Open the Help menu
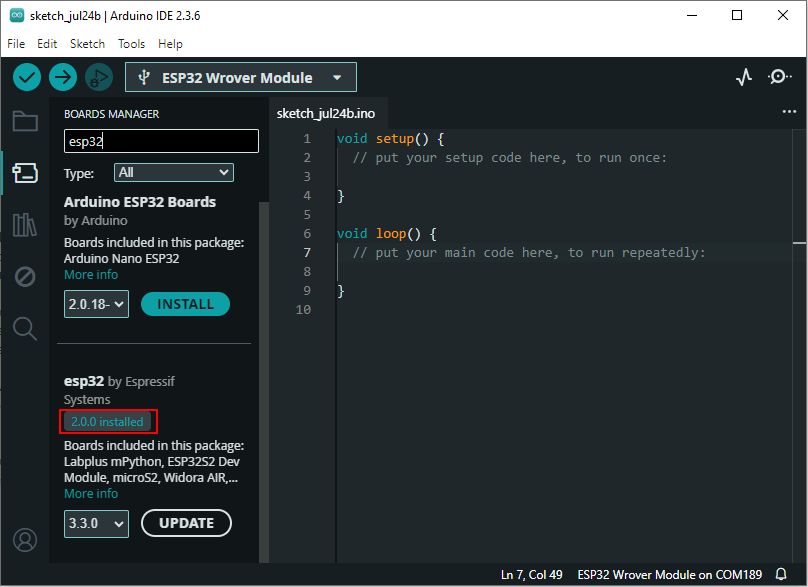The width and height of the screenshot is (808, 587). tap(170, 44)
